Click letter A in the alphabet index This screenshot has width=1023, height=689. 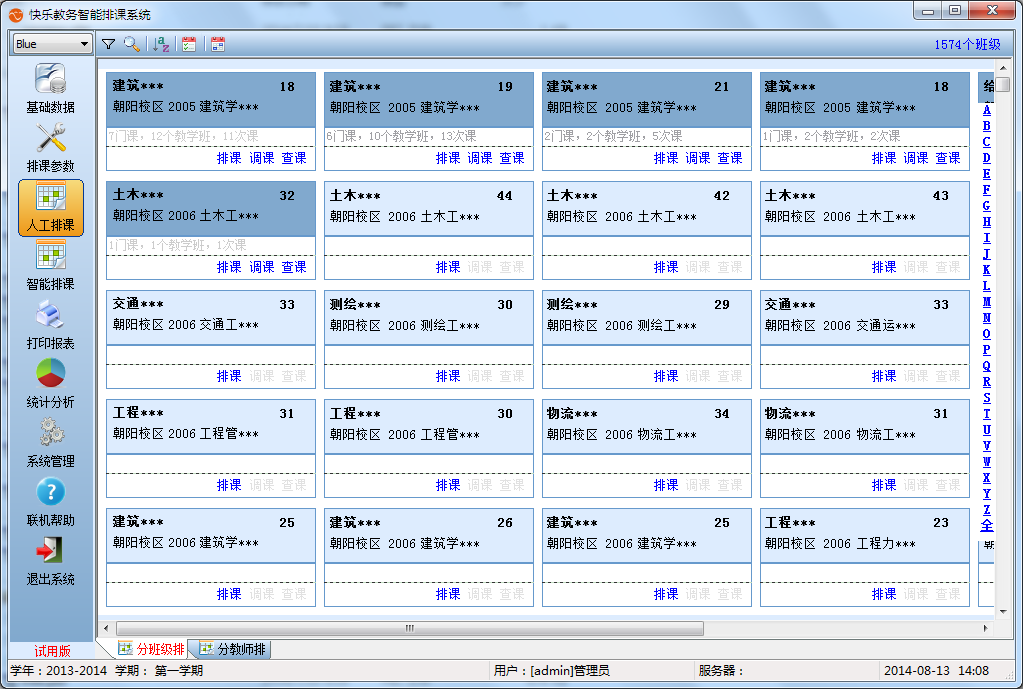(x=986, y=110)
